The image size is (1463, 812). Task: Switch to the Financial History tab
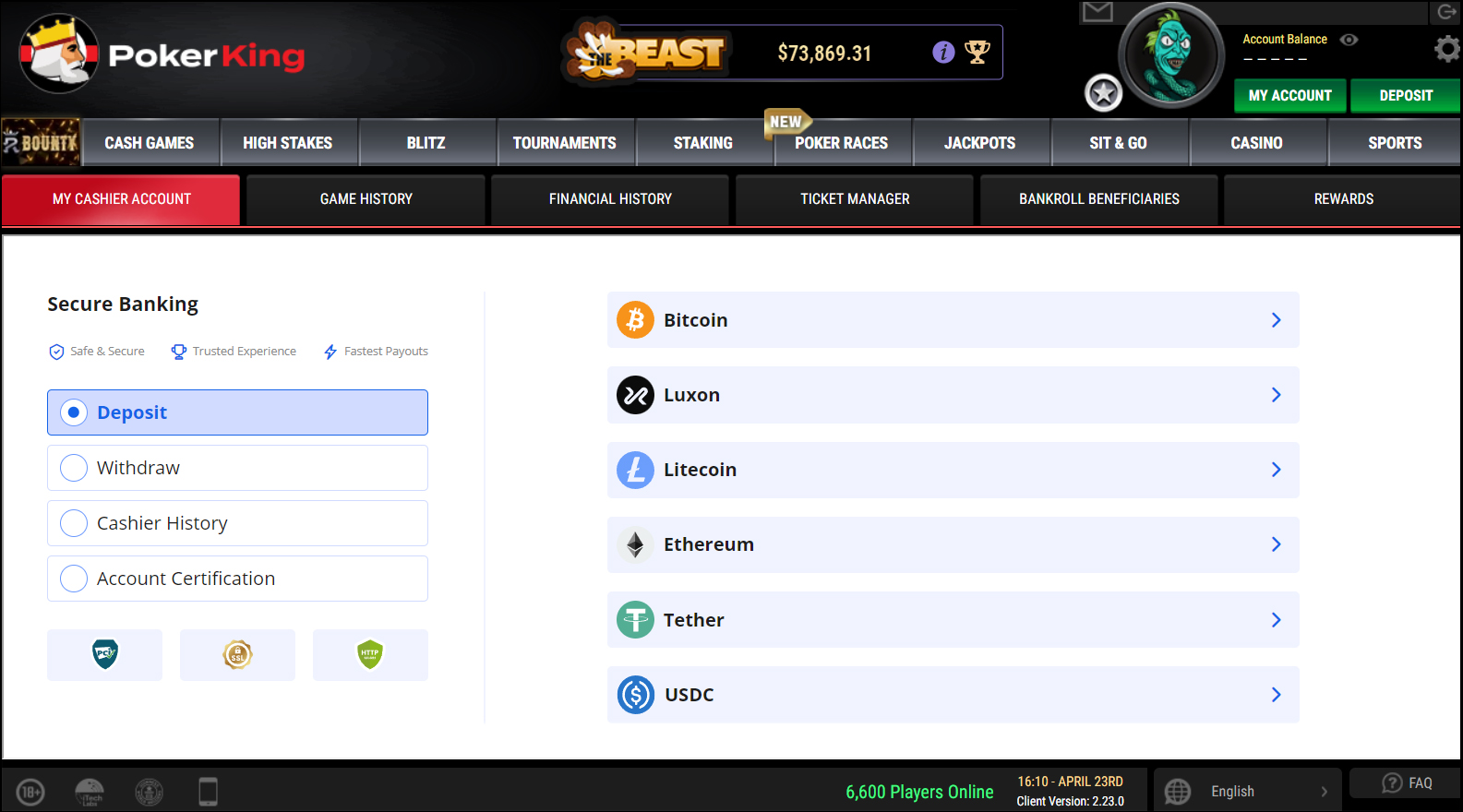click(x=610, y=199)
